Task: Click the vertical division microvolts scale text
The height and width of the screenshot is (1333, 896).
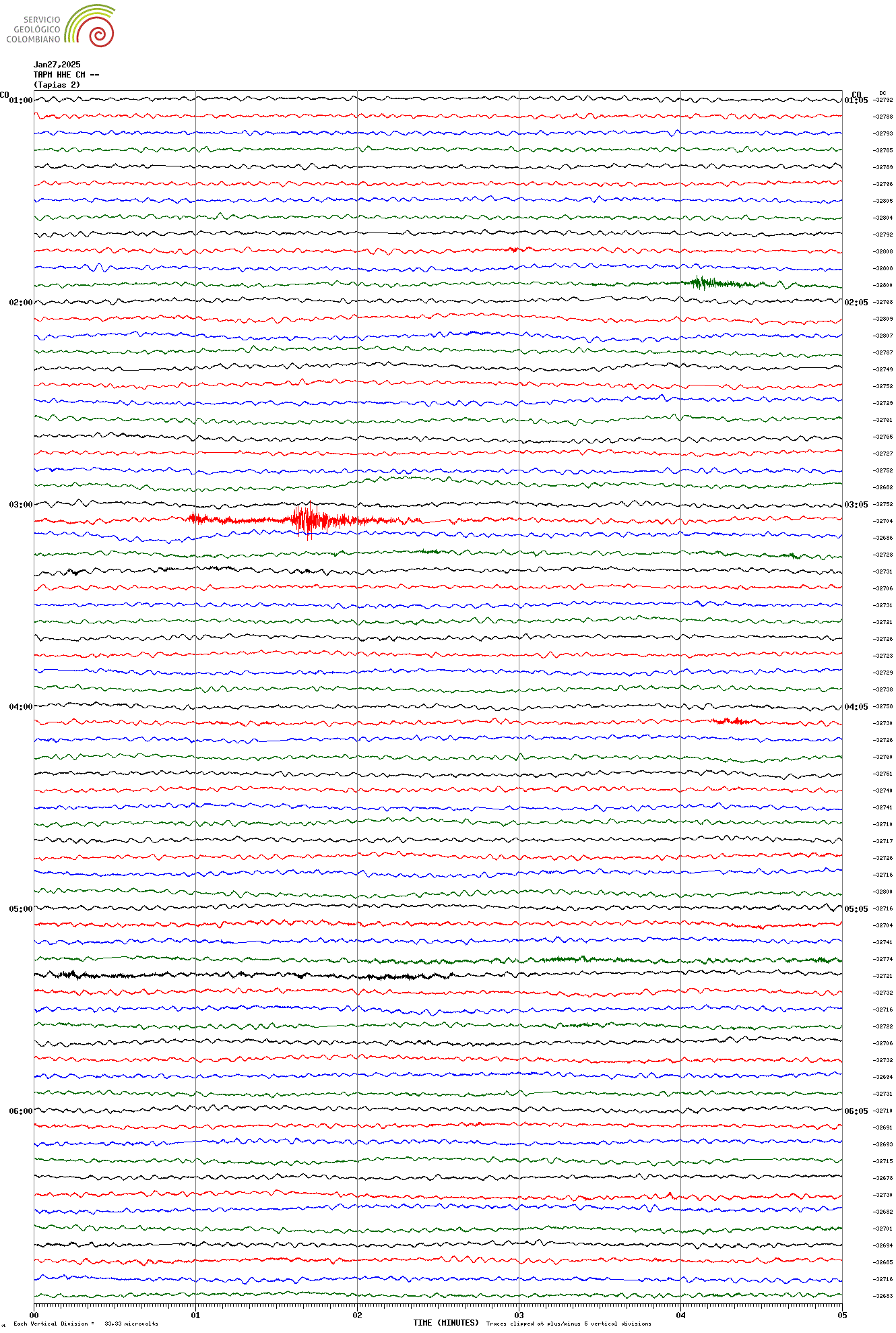Action: point(86,1324)
